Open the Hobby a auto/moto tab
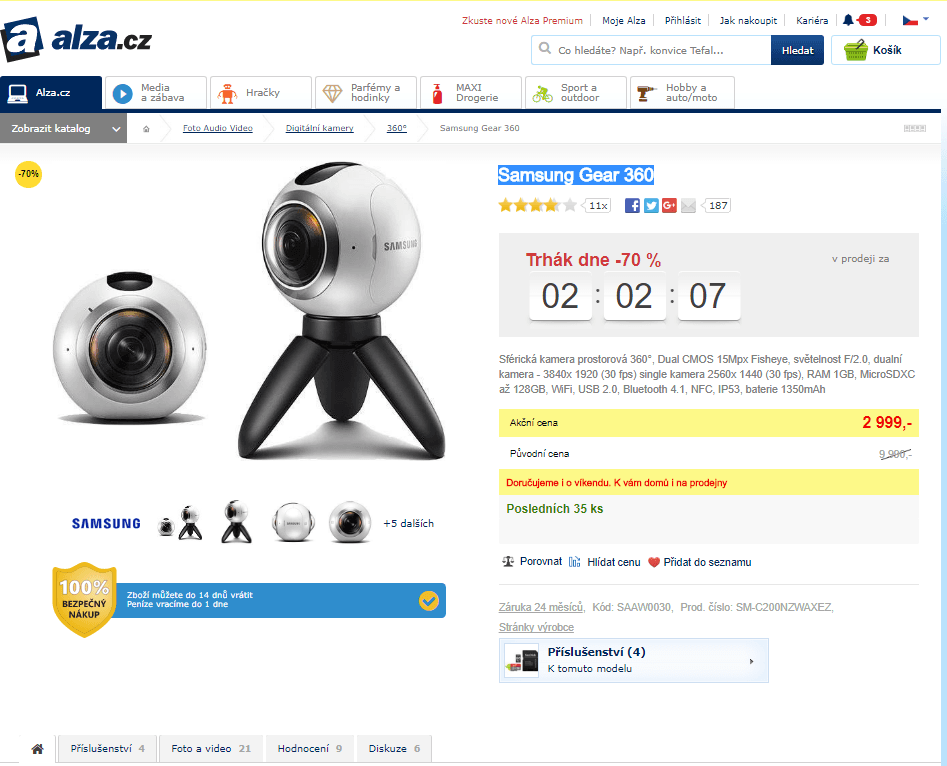The width and height of the screenshot is (947, 766). tap(682, 92)
